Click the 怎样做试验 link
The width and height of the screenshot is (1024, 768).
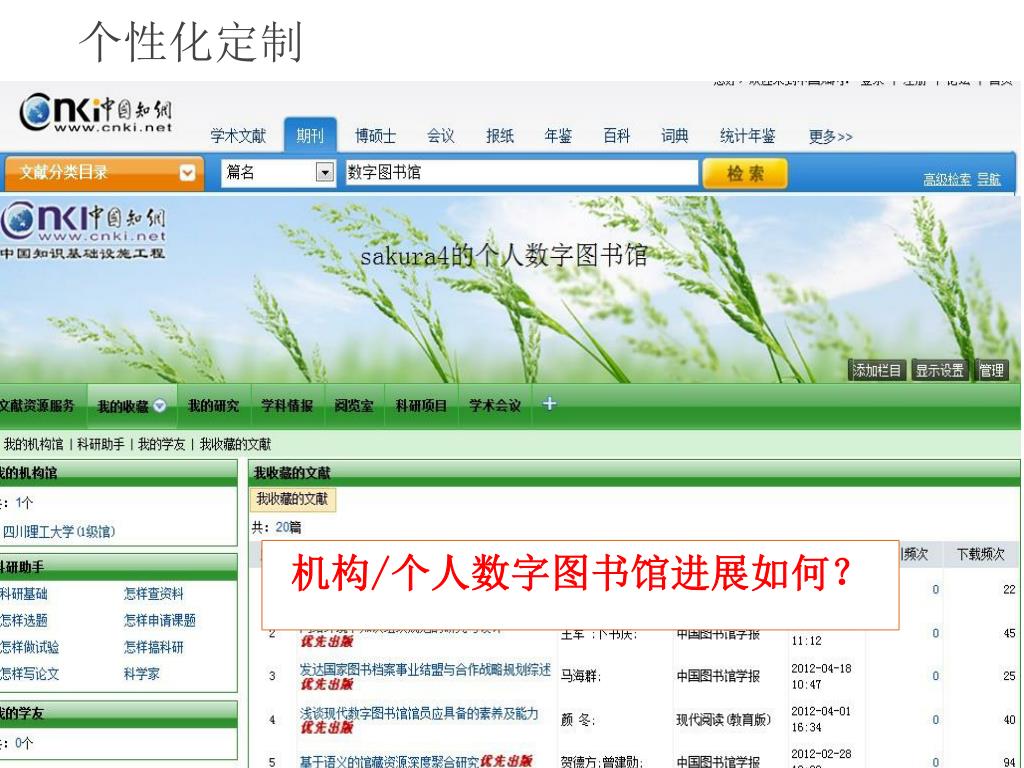click(29, 647)
